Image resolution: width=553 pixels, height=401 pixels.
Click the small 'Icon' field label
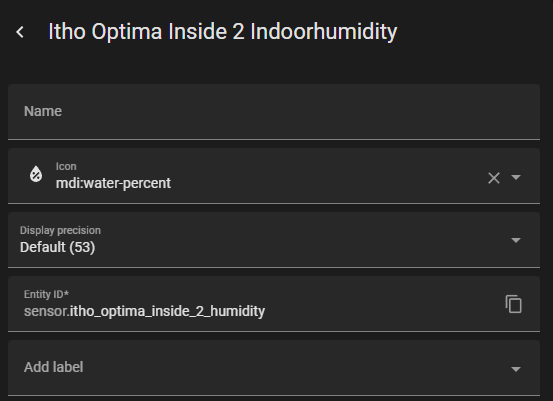pos(66,166)
